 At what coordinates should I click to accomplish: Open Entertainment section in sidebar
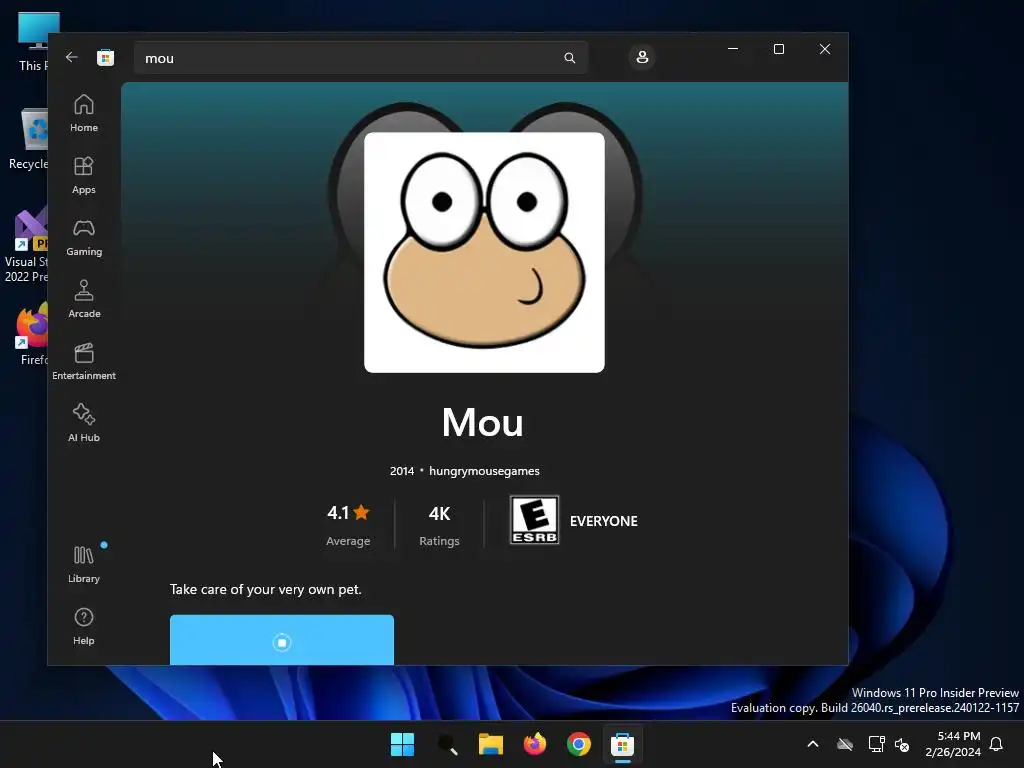point(84,361)
